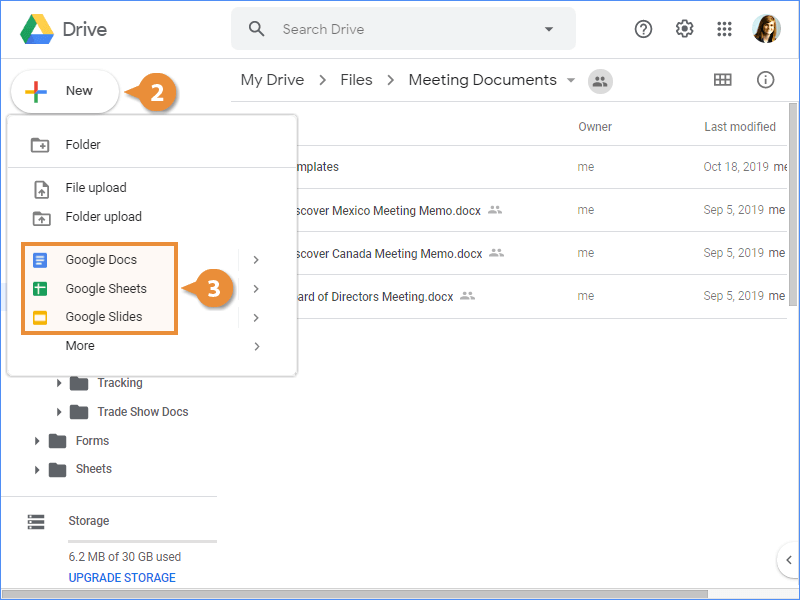Click My Drive in the breadcrumb

tap(272, 79)
